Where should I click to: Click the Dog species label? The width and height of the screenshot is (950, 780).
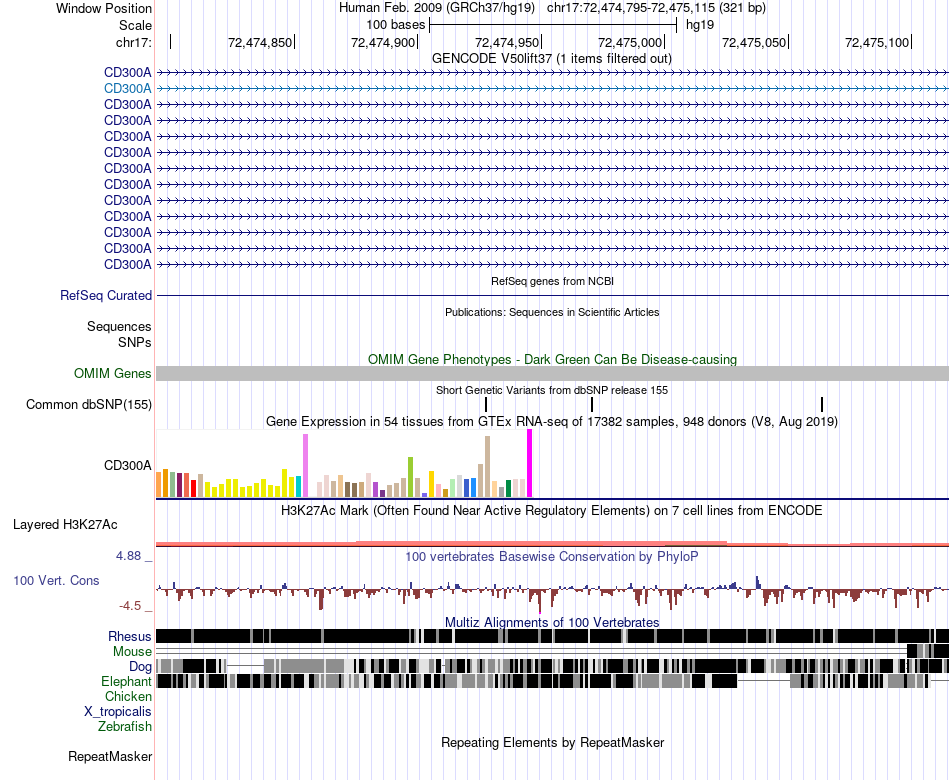coord(140,667)
